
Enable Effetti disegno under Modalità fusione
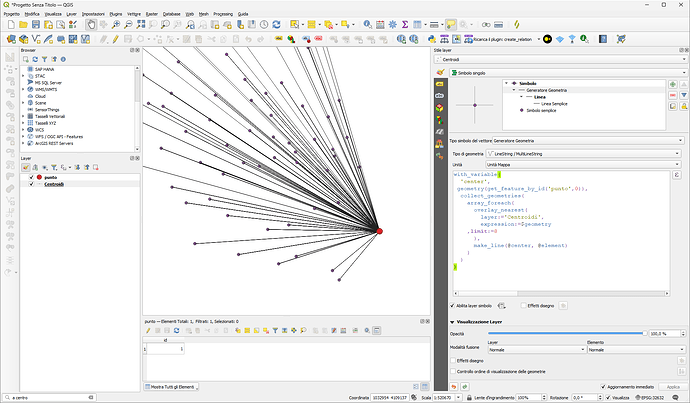tap(453, 360)
